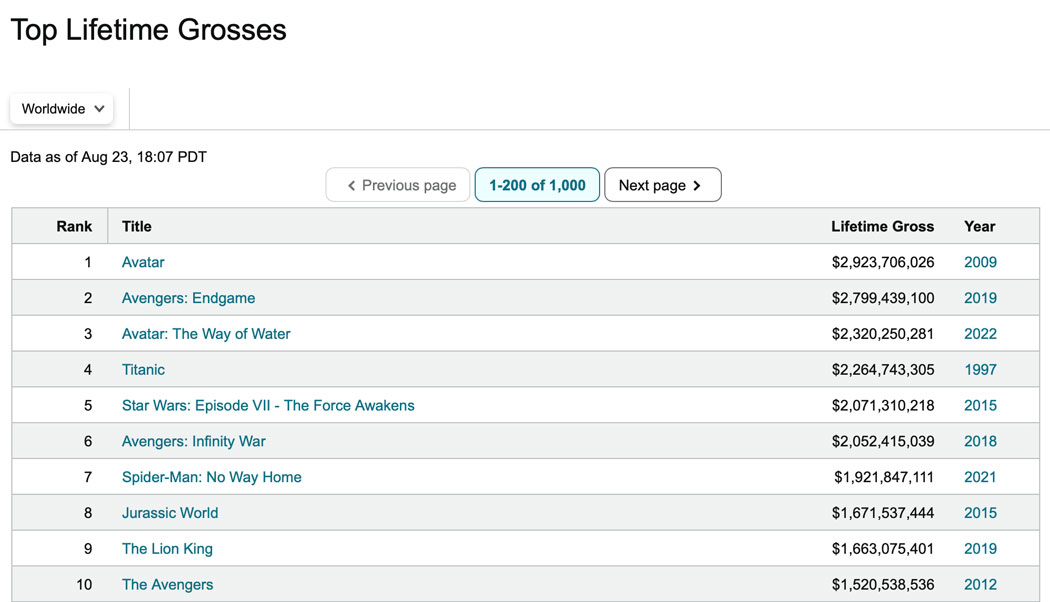Click the Previous page button
Image resolution: width=1050 pixels, height=602 pixels.
(x=398, y=185)
